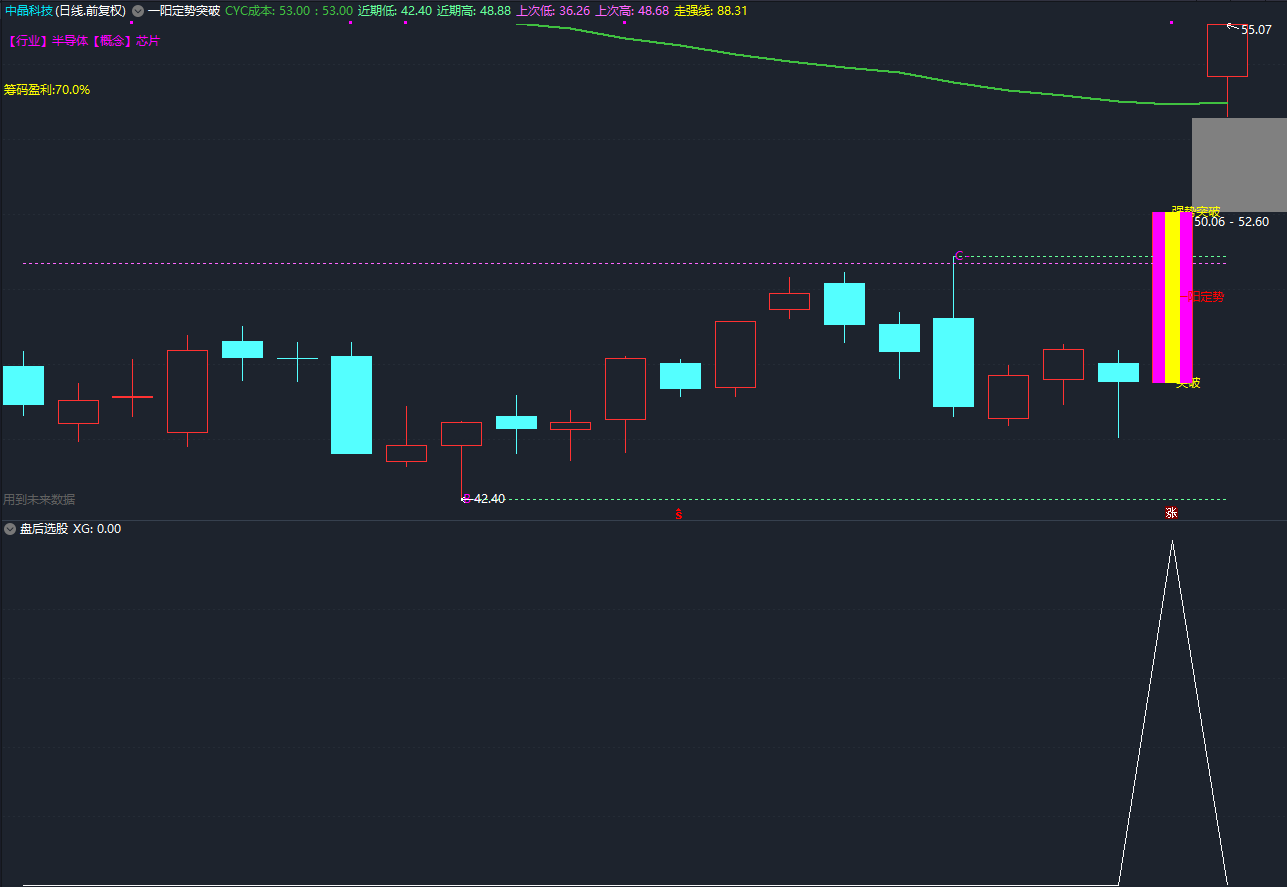Expand the 一阳定势突破 indicator dropdown arrow
The image size is (1287, 887).
tap(139, 11)
